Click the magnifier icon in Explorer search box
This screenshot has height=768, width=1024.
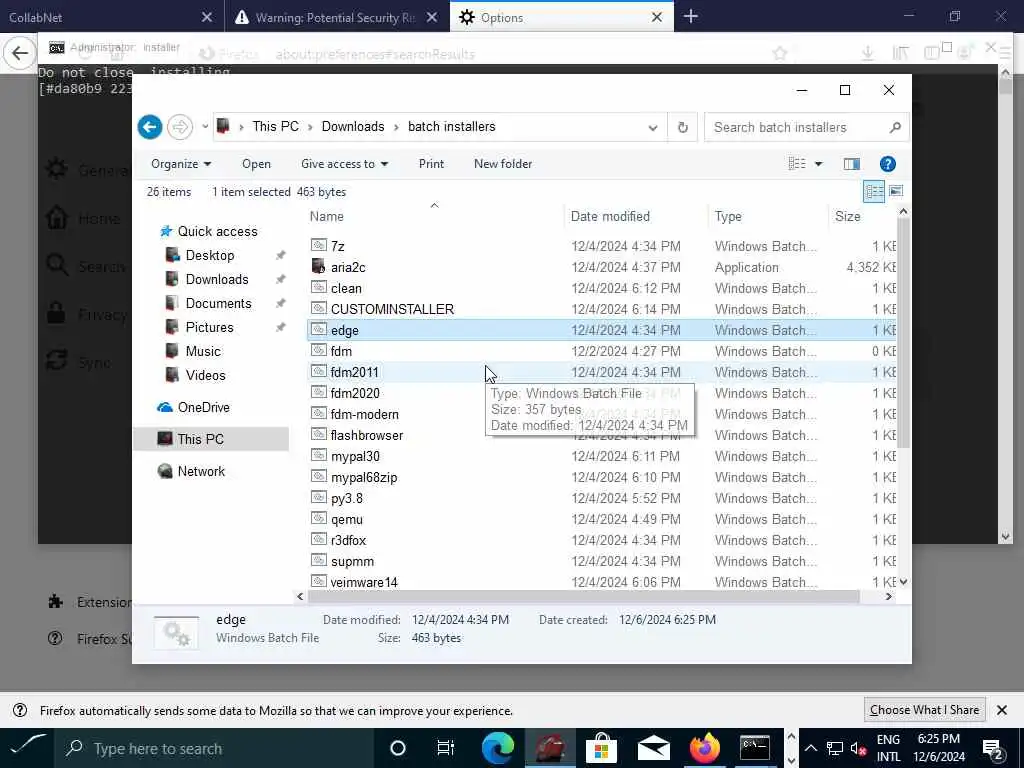(x=895, y=127)
